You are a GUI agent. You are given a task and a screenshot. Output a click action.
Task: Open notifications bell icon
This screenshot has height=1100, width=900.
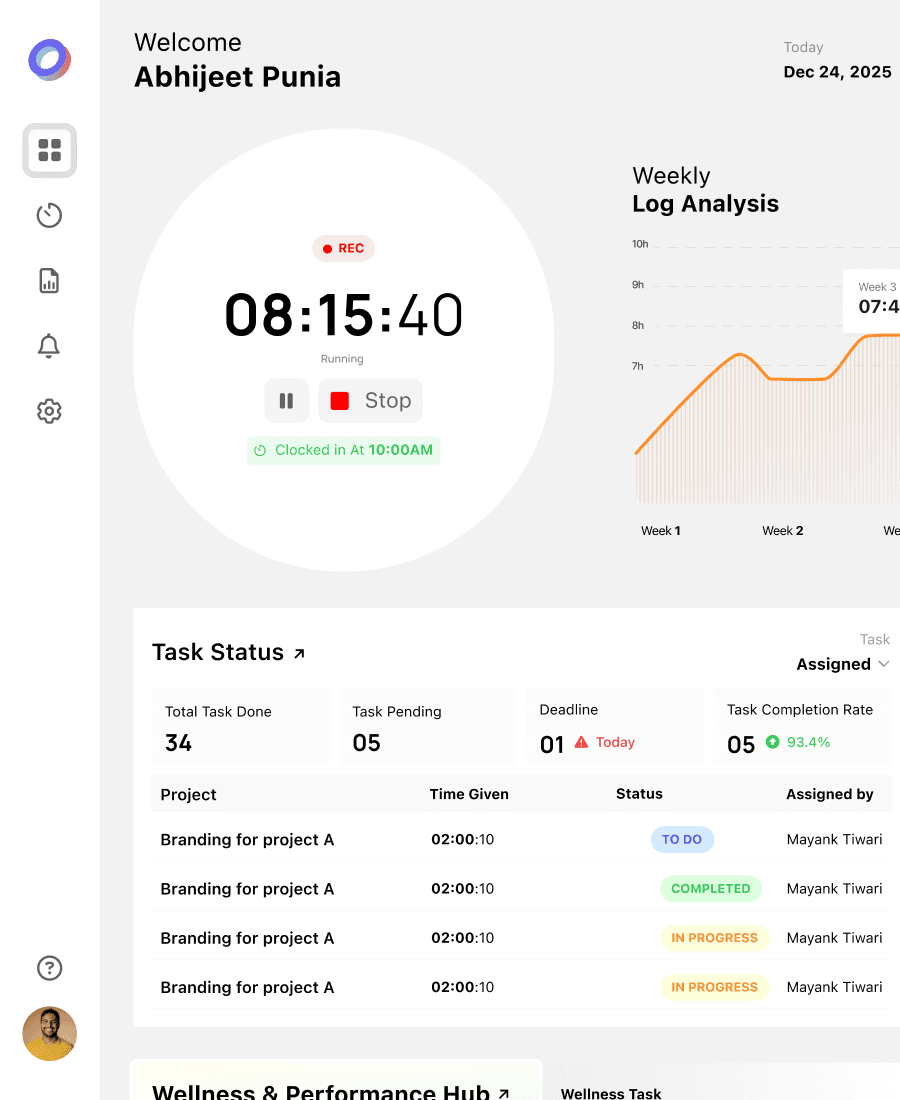pyautogui.click(x=49, y=346)
